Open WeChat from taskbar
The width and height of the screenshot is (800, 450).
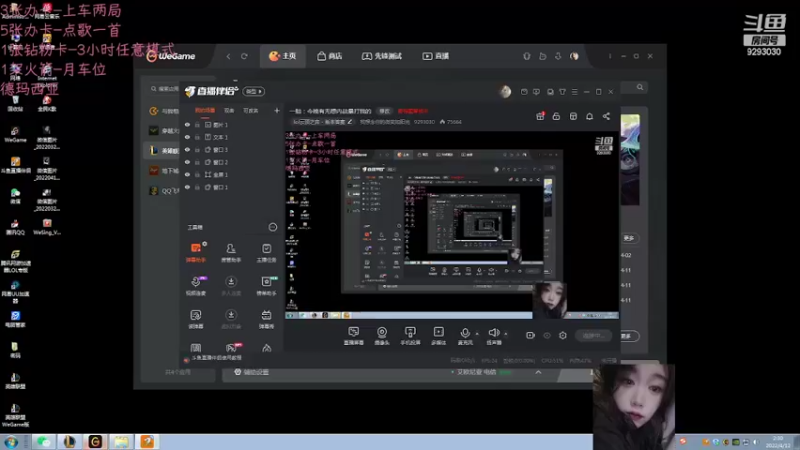point(43,442)
